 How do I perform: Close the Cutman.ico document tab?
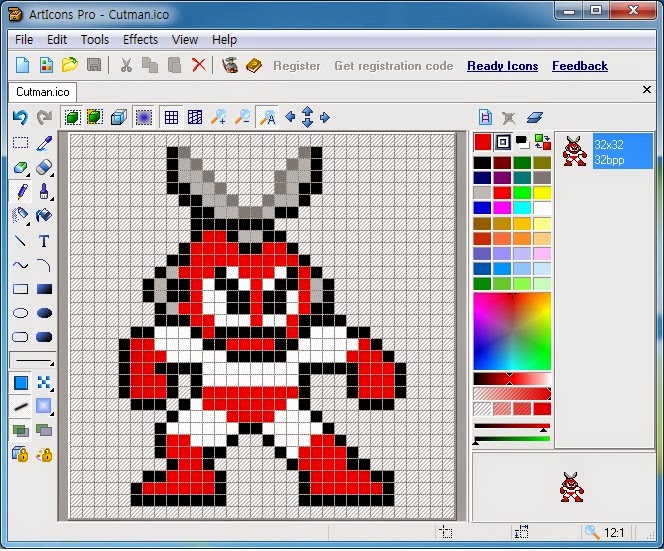647,89
